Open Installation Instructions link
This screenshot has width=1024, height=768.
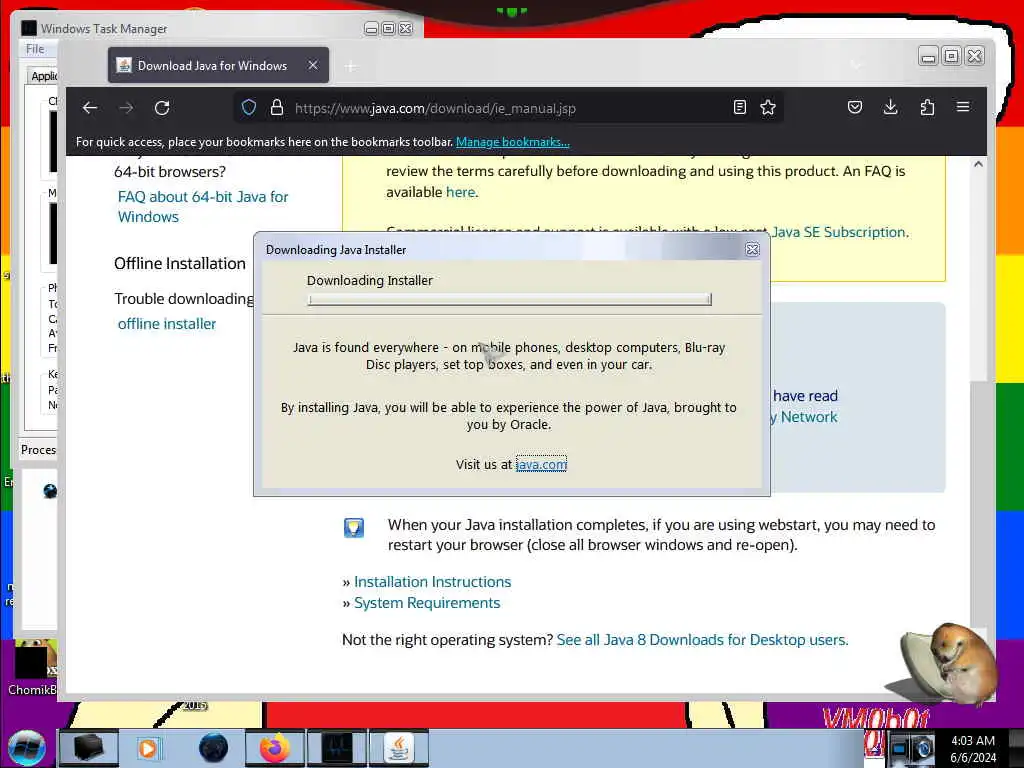coord(432,582)
